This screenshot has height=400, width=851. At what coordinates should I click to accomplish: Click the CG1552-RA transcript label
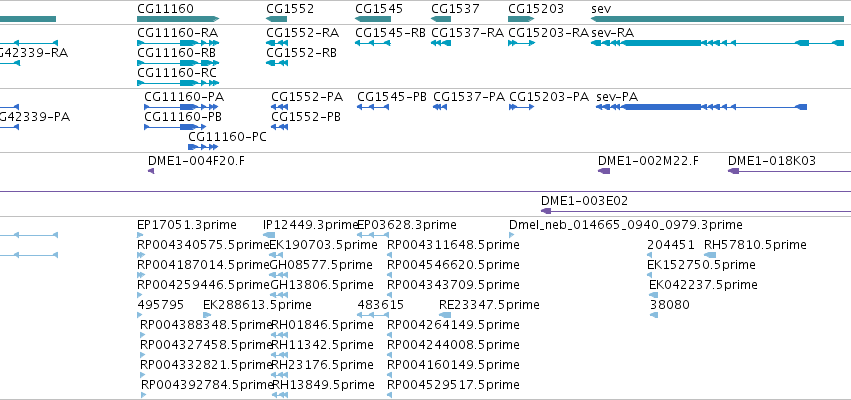[x=302, y=33]
